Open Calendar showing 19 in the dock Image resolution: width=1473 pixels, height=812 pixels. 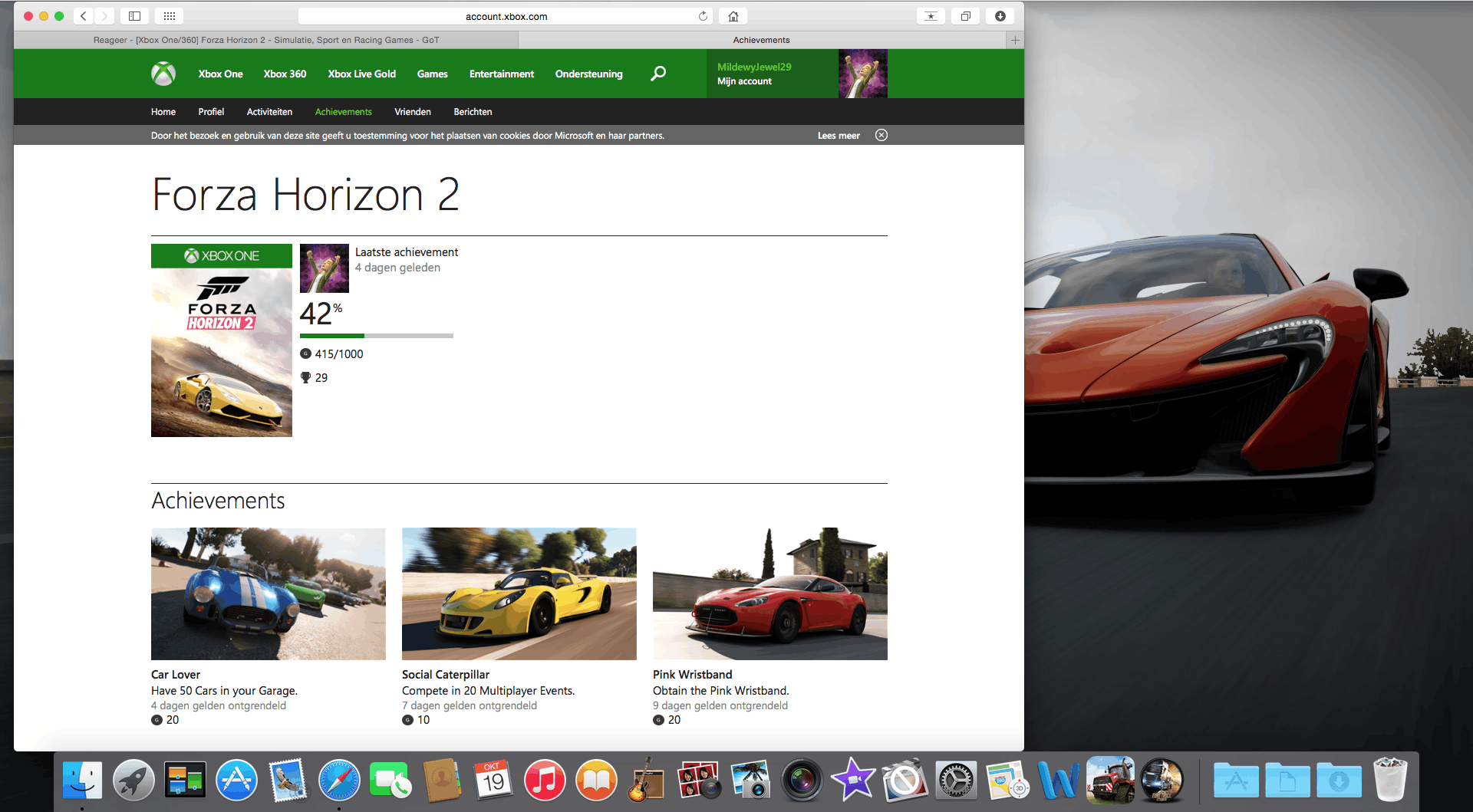click(x=493, y=781)
